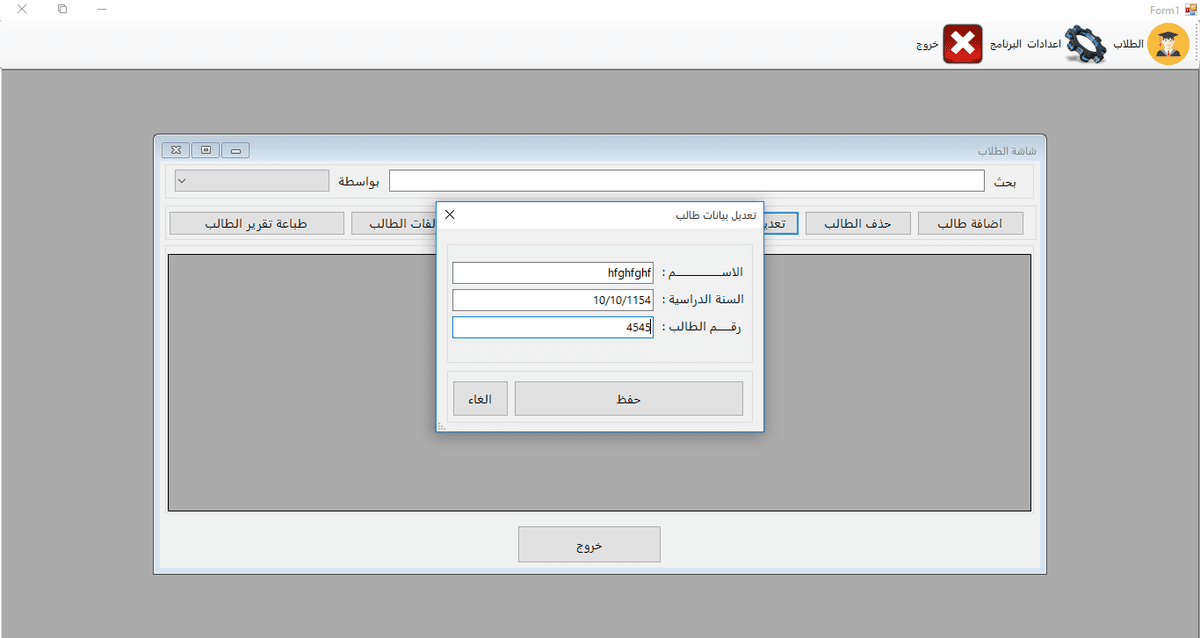Minimize the main Form1 window
The width and height of the screenshot is (1200, 638).
[x=101, y=9]
